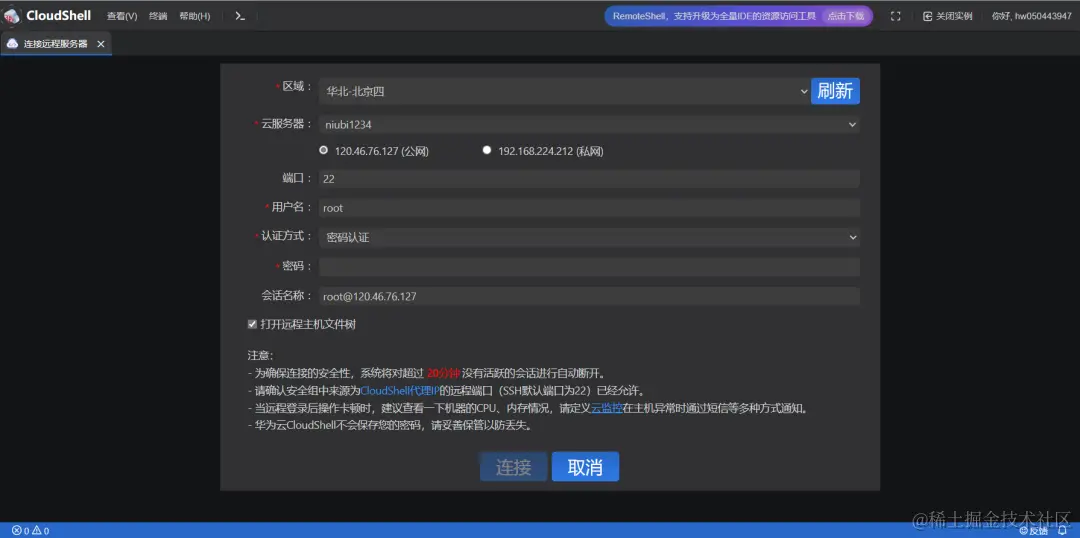Select 192.168.224.212 私网 radio option

point(487,150)
